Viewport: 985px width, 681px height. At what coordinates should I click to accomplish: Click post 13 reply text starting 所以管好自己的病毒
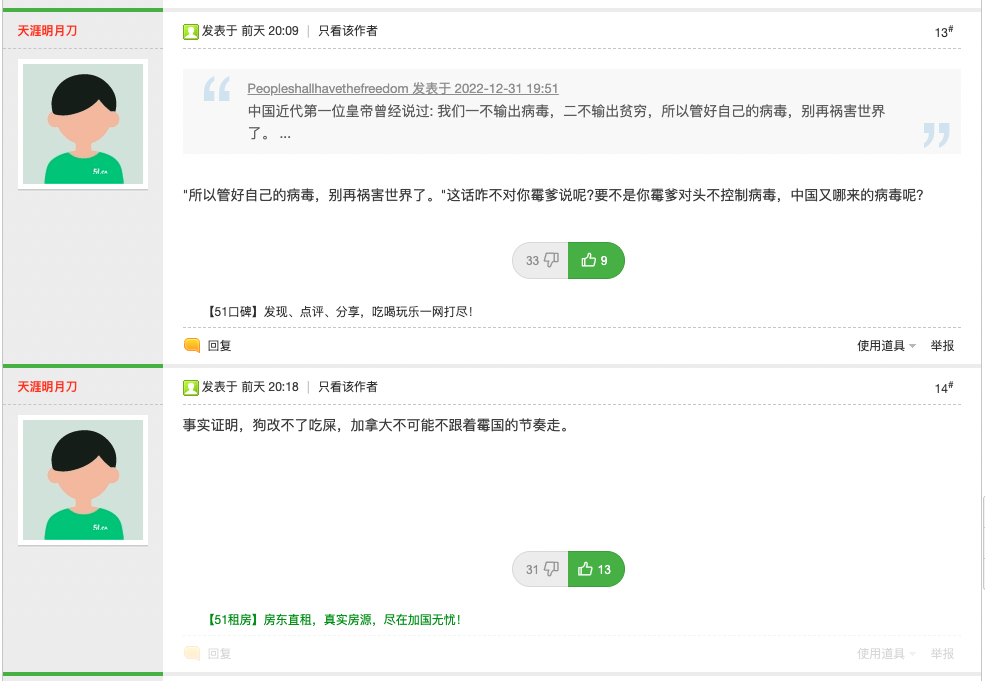click(553, 195)
